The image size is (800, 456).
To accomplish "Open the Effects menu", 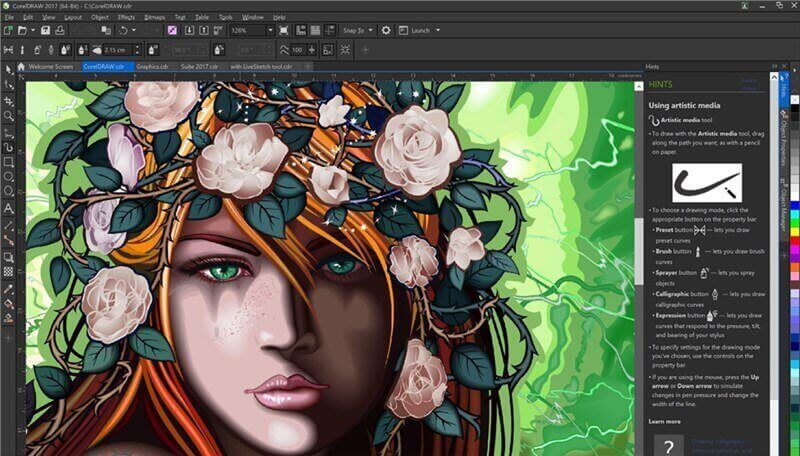I will click(126, 17).
